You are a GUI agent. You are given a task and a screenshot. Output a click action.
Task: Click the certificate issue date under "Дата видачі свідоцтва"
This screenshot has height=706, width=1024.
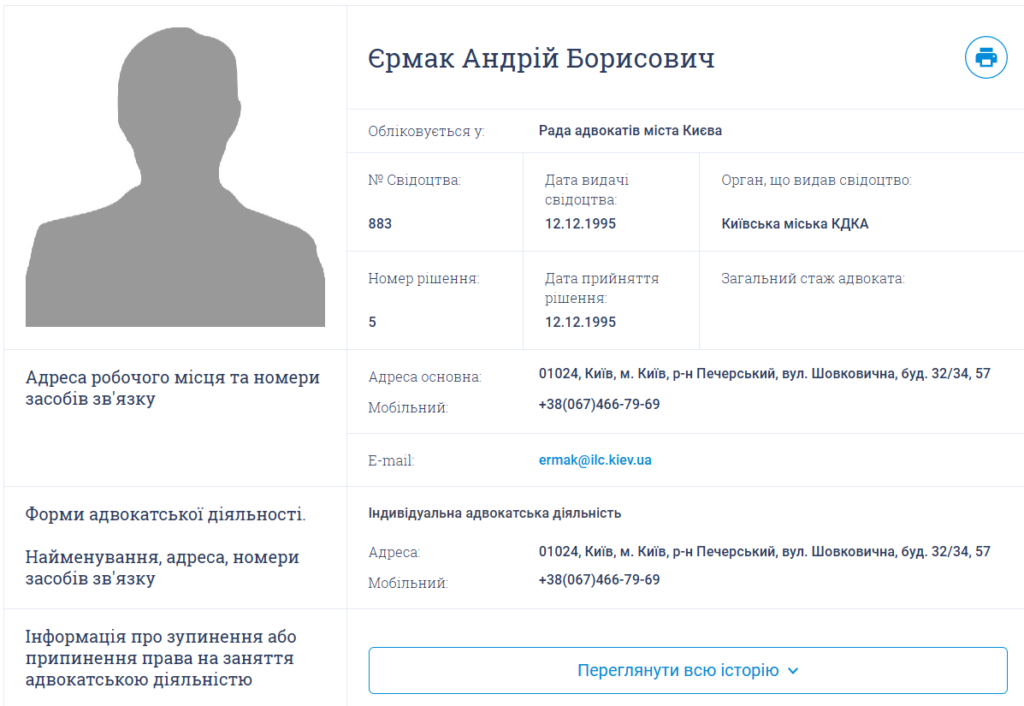(580, 224)
